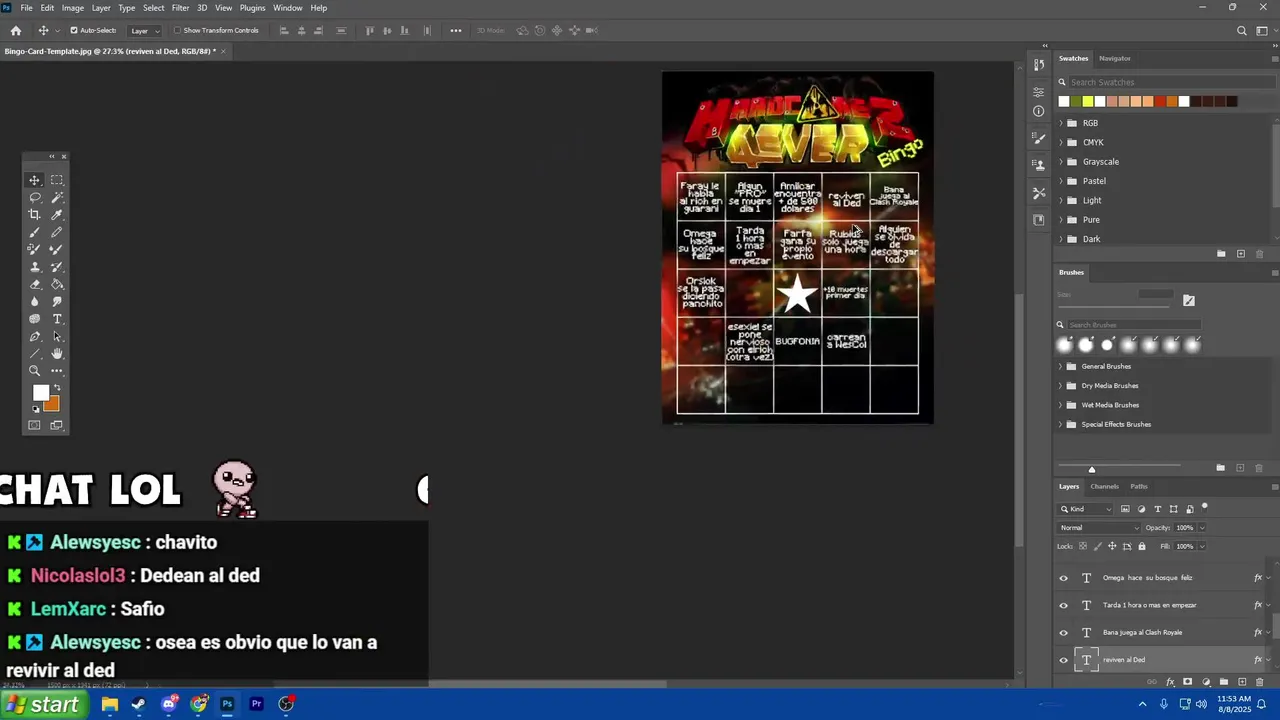The height and width of the screenshot is (720, 1280).
Task: Click the background orange color swatch
Action: coord(52,404)
